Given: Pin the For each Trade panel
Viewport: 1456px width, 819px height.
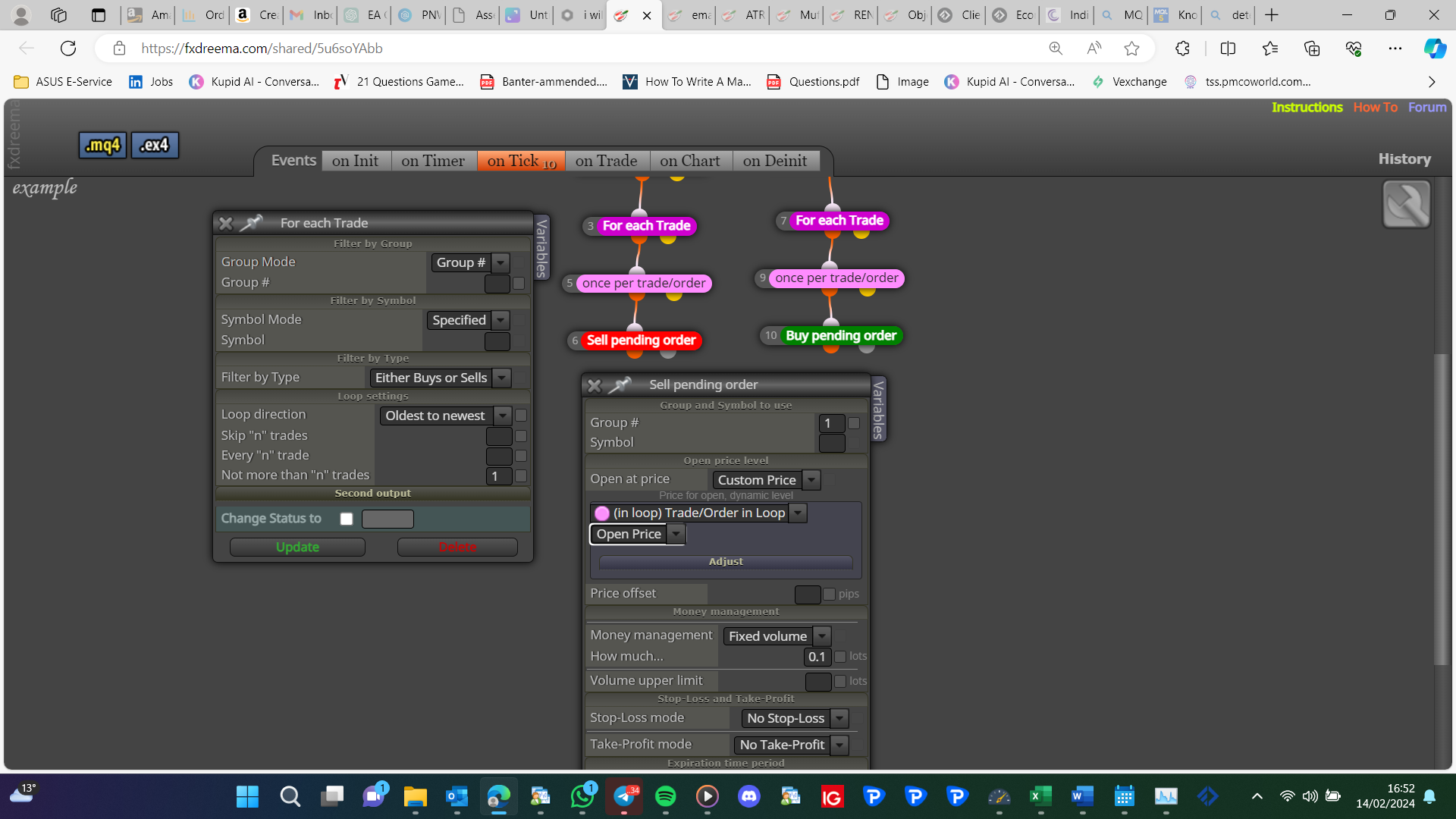Looking at the screenshot, I should (x=251, y=223).
